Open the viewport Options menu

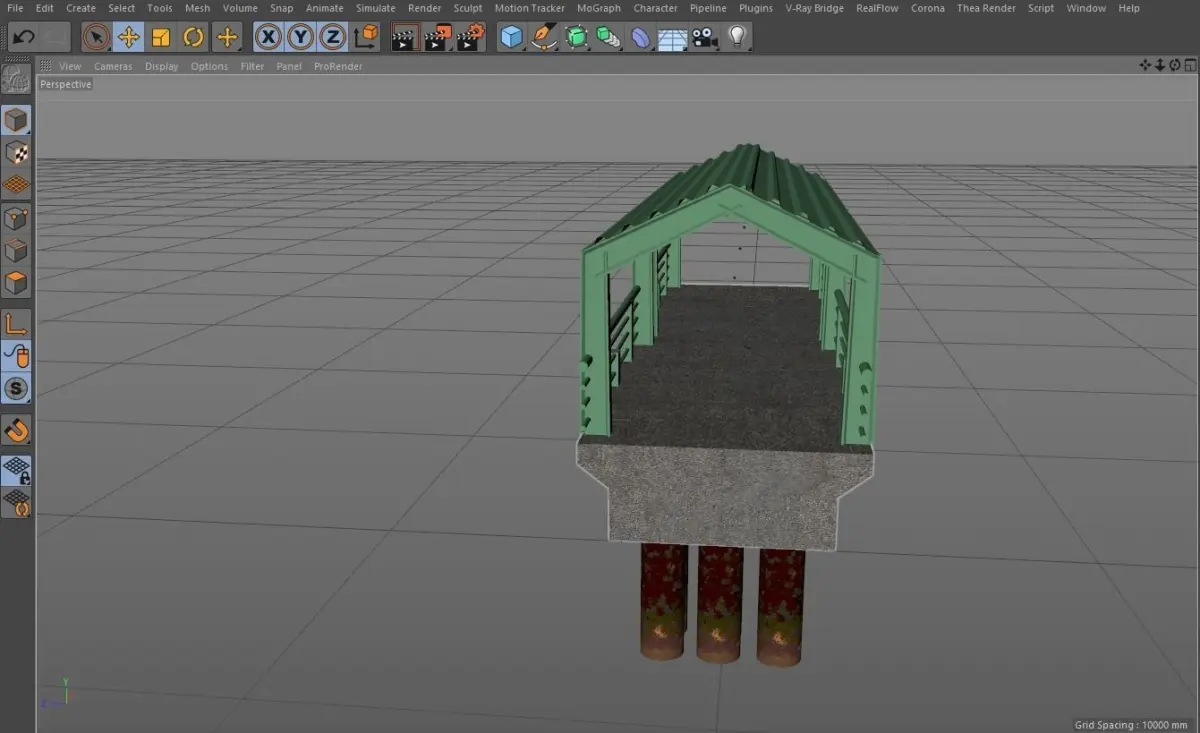(209, 66)
